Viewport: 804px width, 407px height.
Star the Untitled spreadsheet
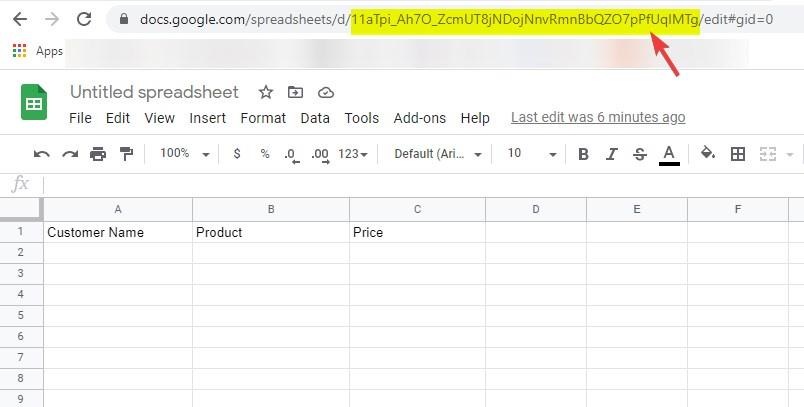[266, 92]
